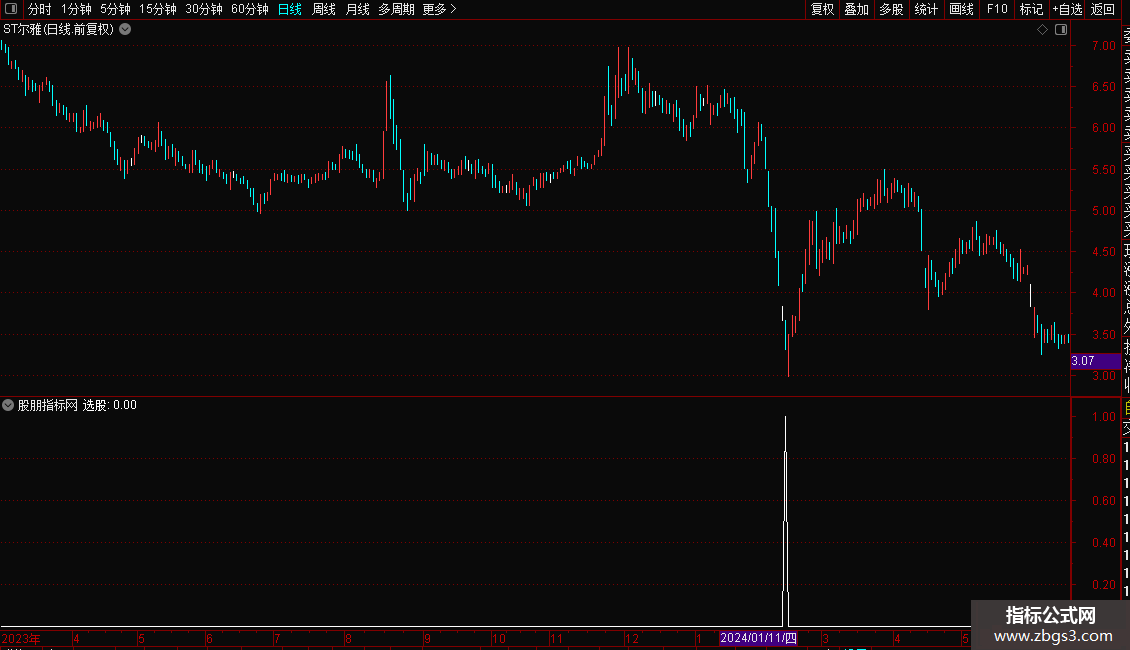Click the 统计 statistics button
The image size is (1130, 650).
[x=926, y=9]
